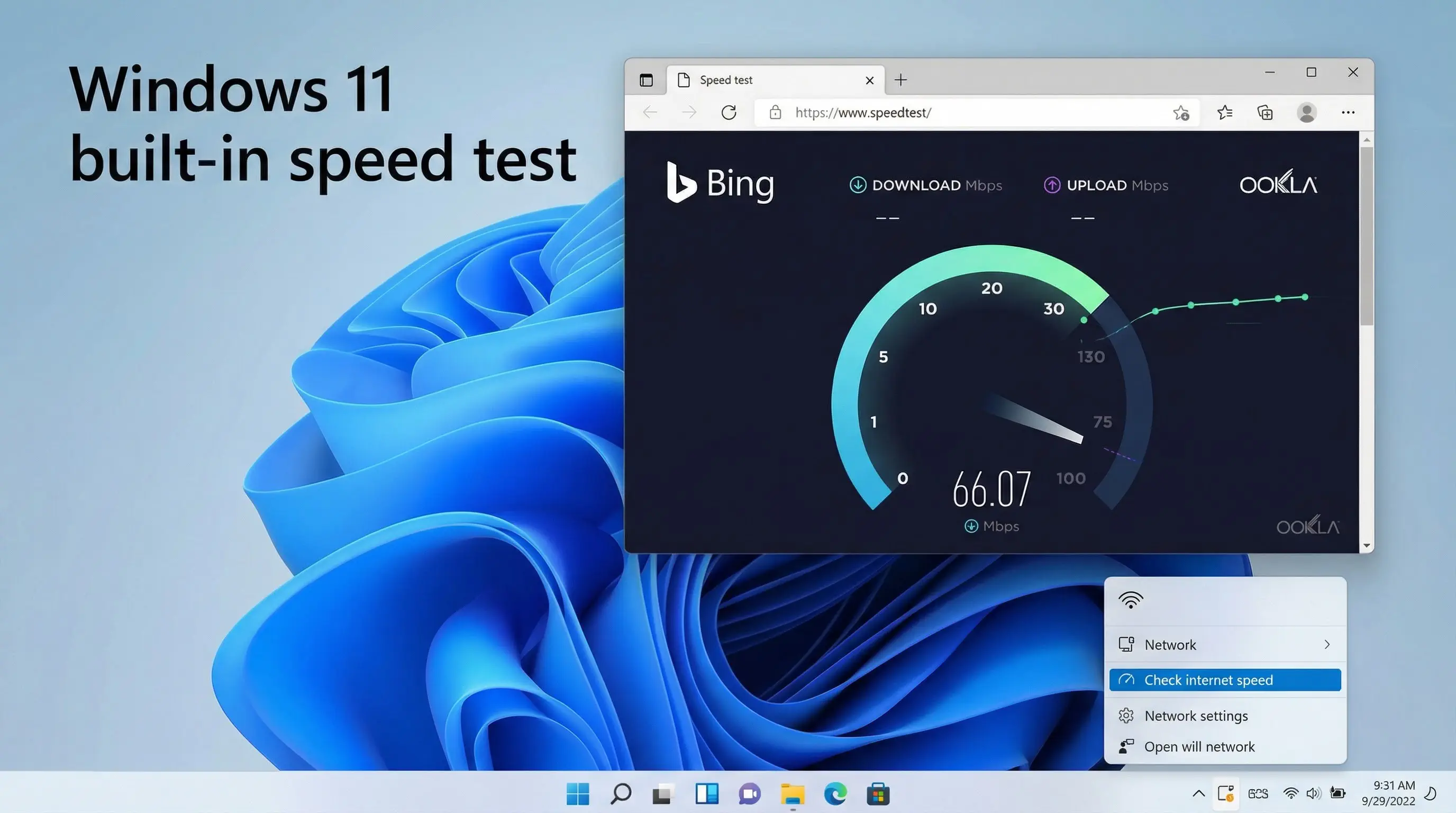Image resolution: width=1456 pixels, height=813 pixels.
Task: Open the vertical tabs pane icon
Action: click(646, 80)
